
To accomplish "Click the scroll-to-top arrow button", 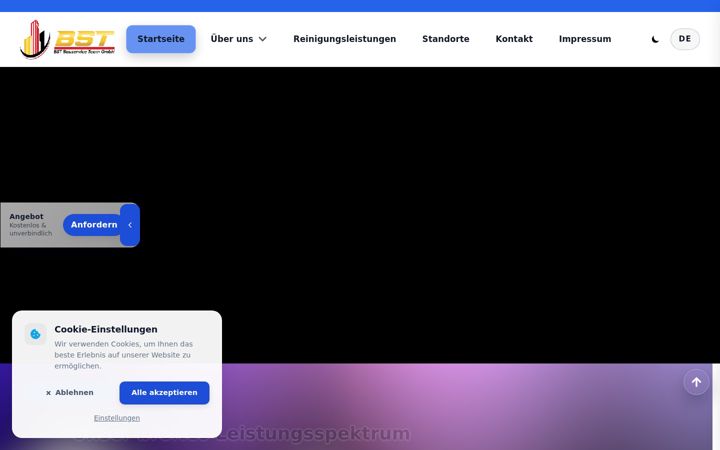I will tap(696, 382).
